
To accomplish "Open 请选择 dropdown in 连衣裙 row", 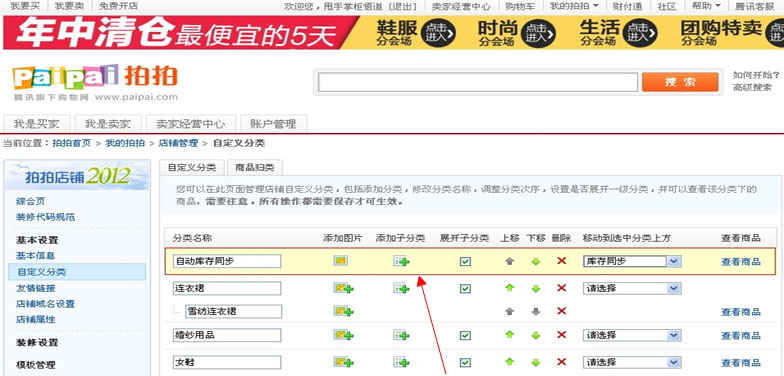I will click(632, 288).
